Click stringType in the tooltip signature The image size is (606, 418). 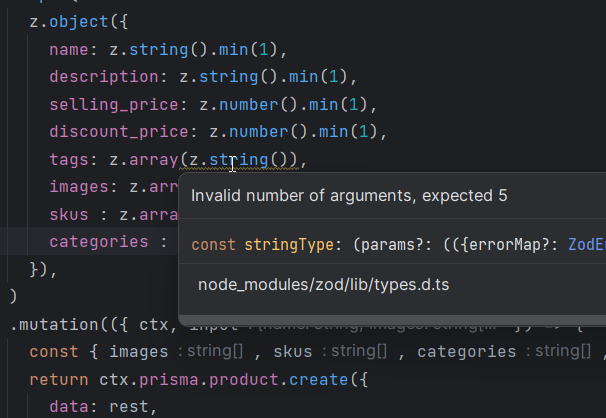coord(289,245)
